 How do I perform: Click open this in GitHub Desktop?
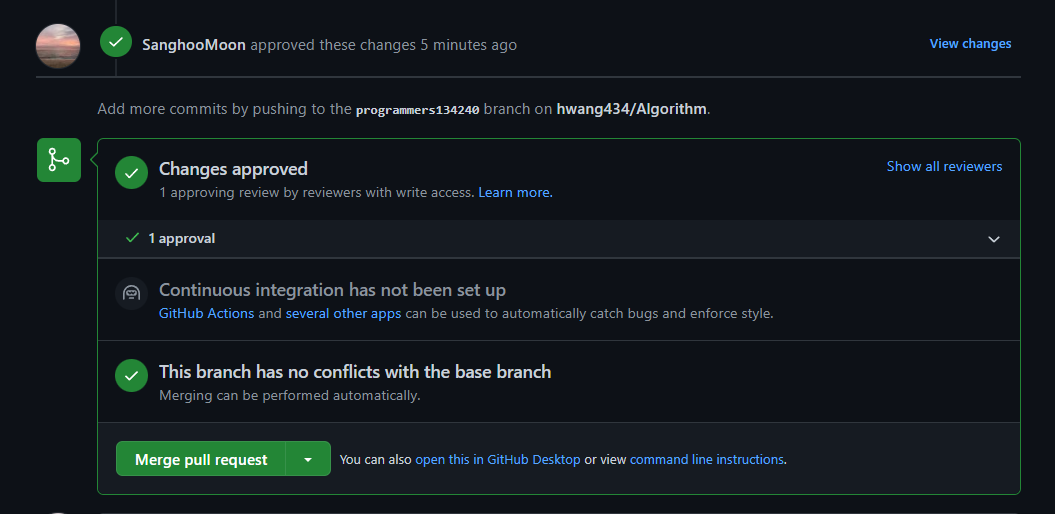click(x=498, y=460)
